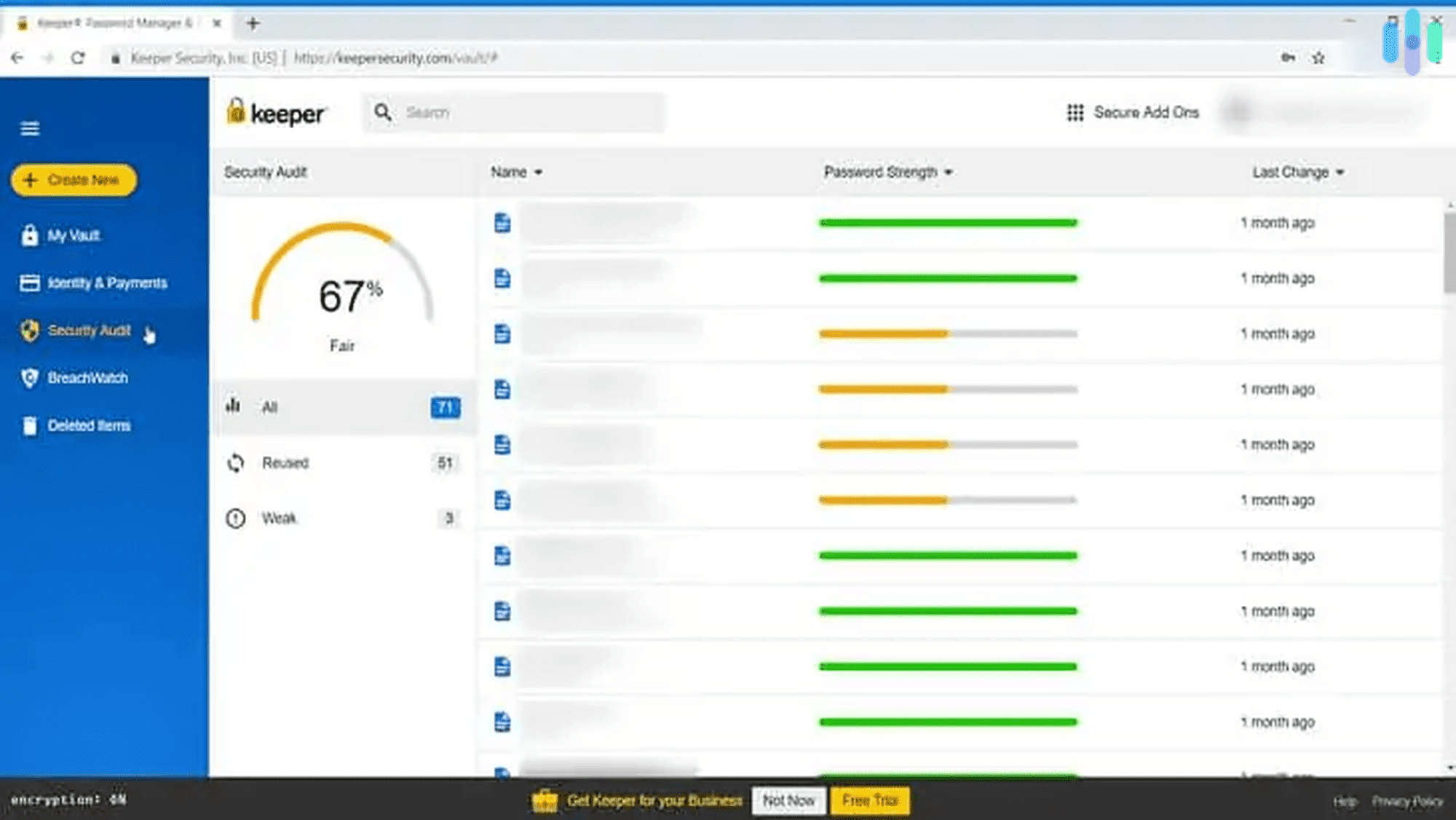Open the hamburger menu icon in sidebar

(x=30, y=129)
